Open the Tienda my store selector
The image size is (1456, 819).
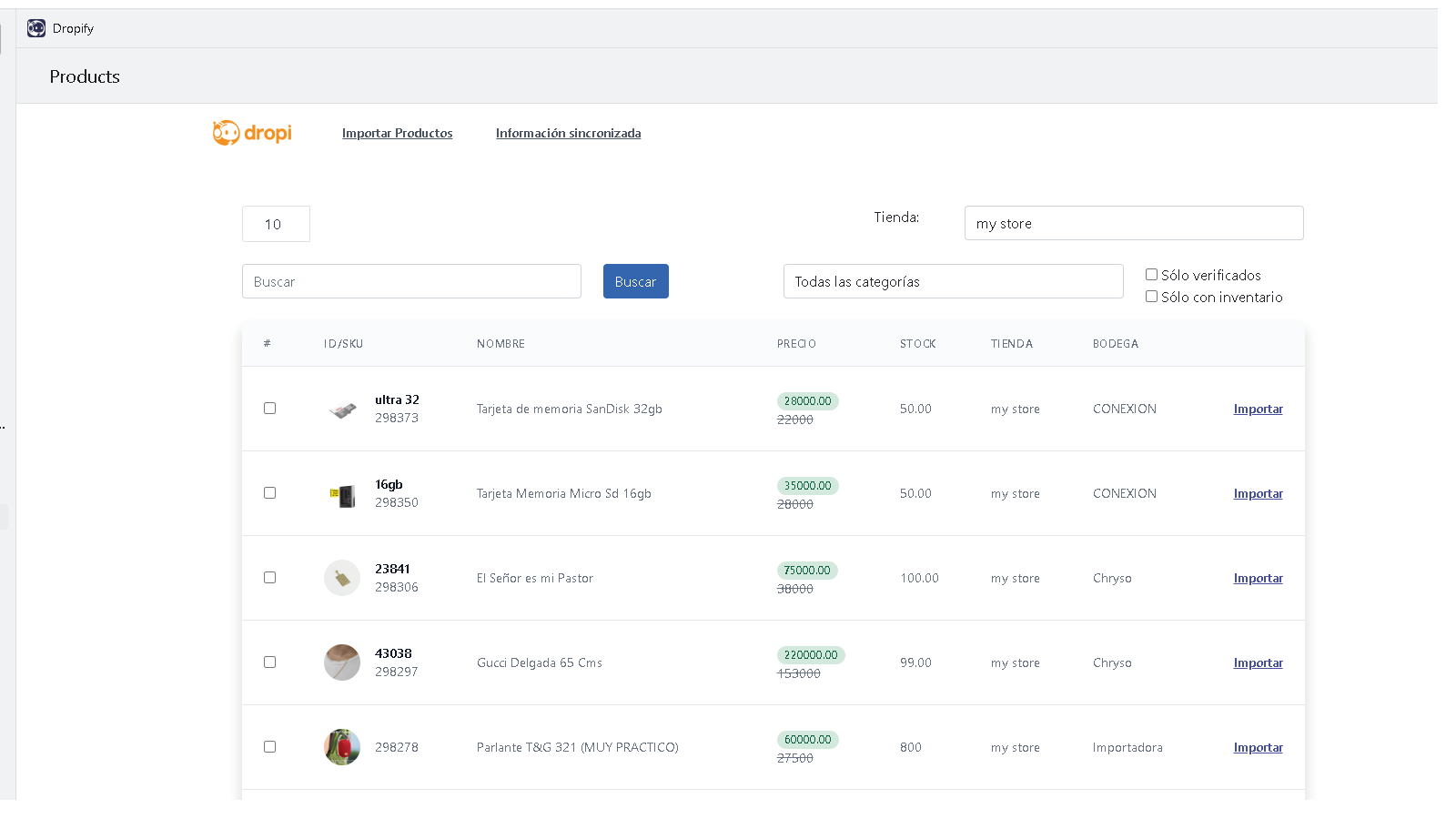pos(1133,223)
